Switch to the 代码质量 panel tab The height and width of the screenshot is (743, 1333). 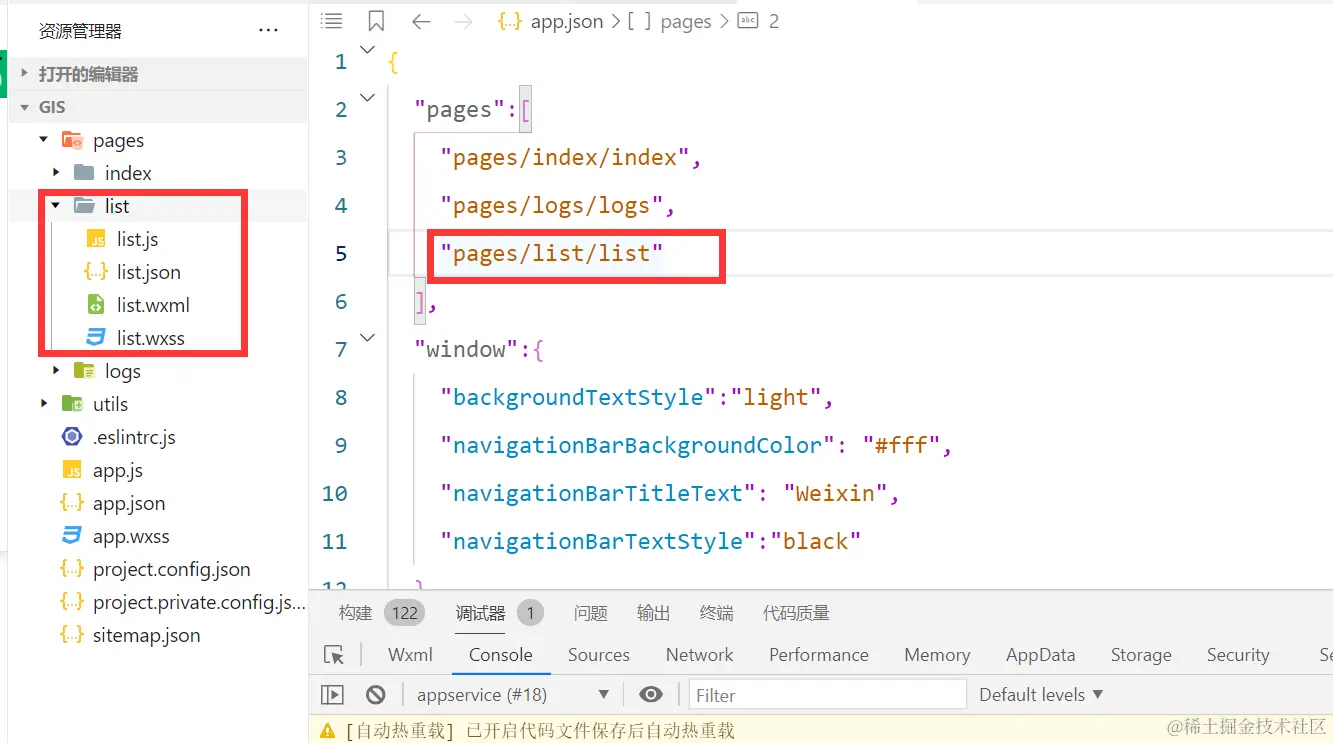click(796, 613)
